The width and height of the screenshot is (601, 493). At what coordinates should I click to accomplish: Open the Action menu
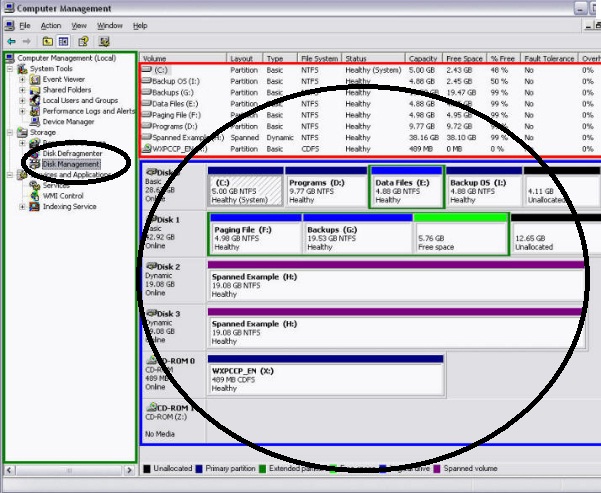click(51, 25)
